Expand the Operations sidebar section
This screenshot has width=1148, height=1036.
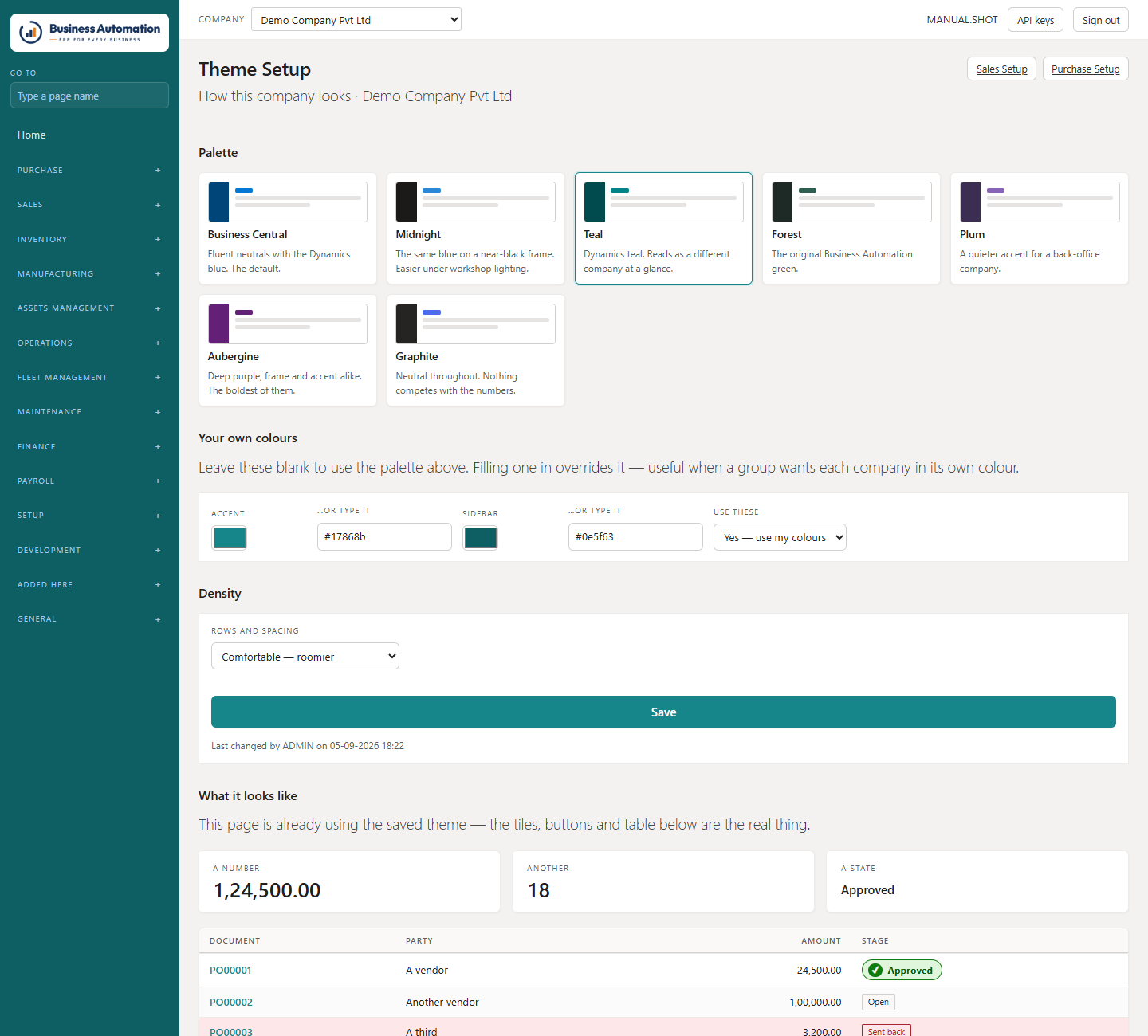click(89, 343)
